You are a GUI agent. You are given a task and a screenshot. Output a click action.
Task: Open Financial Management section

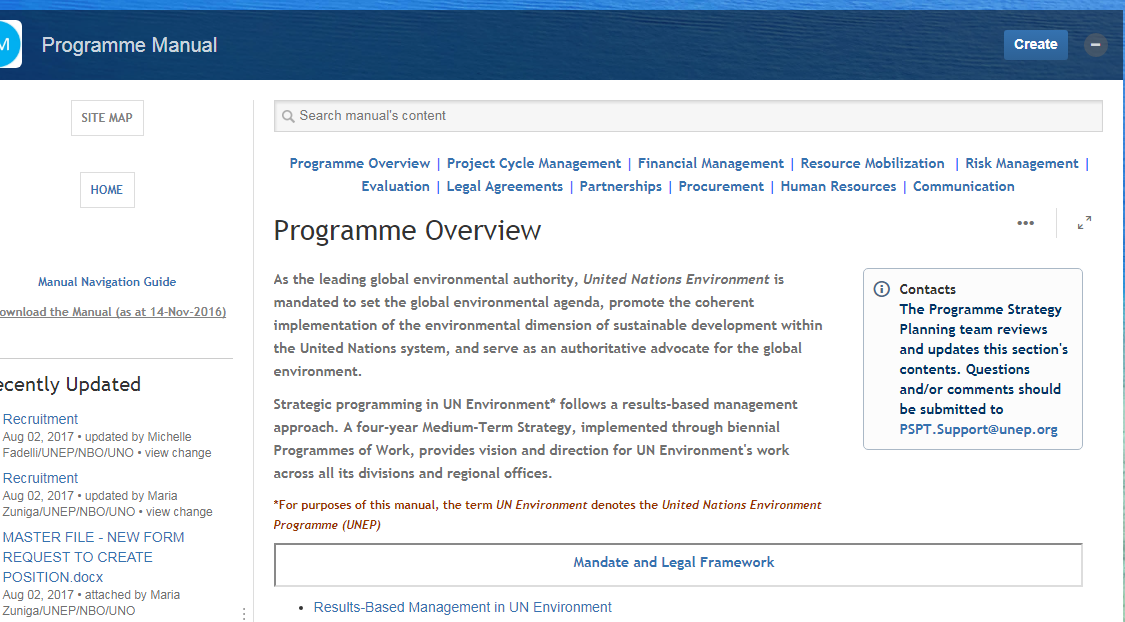click(x=710, y=164)
